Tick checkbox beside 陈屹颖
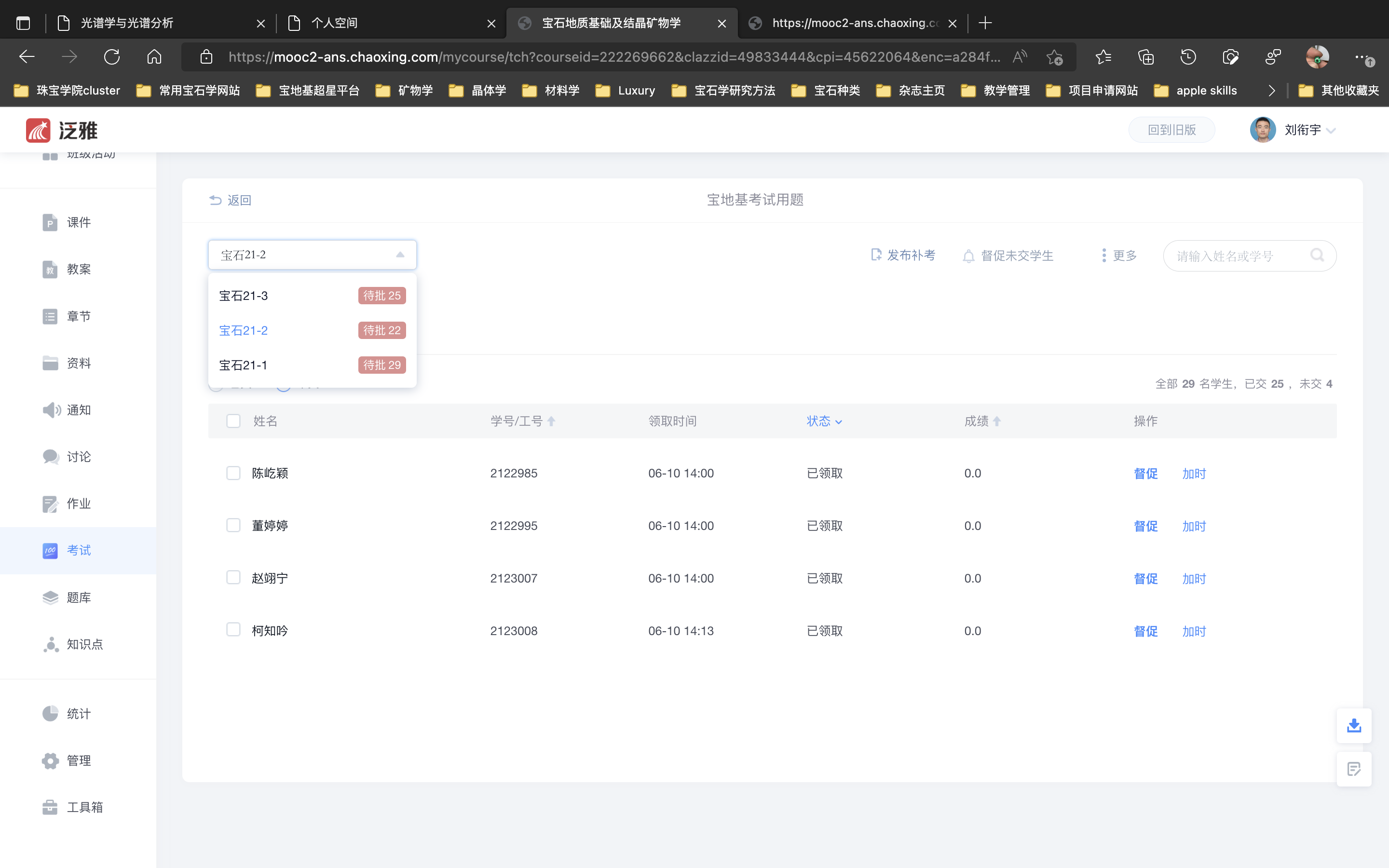 click(x=233, y=473)
